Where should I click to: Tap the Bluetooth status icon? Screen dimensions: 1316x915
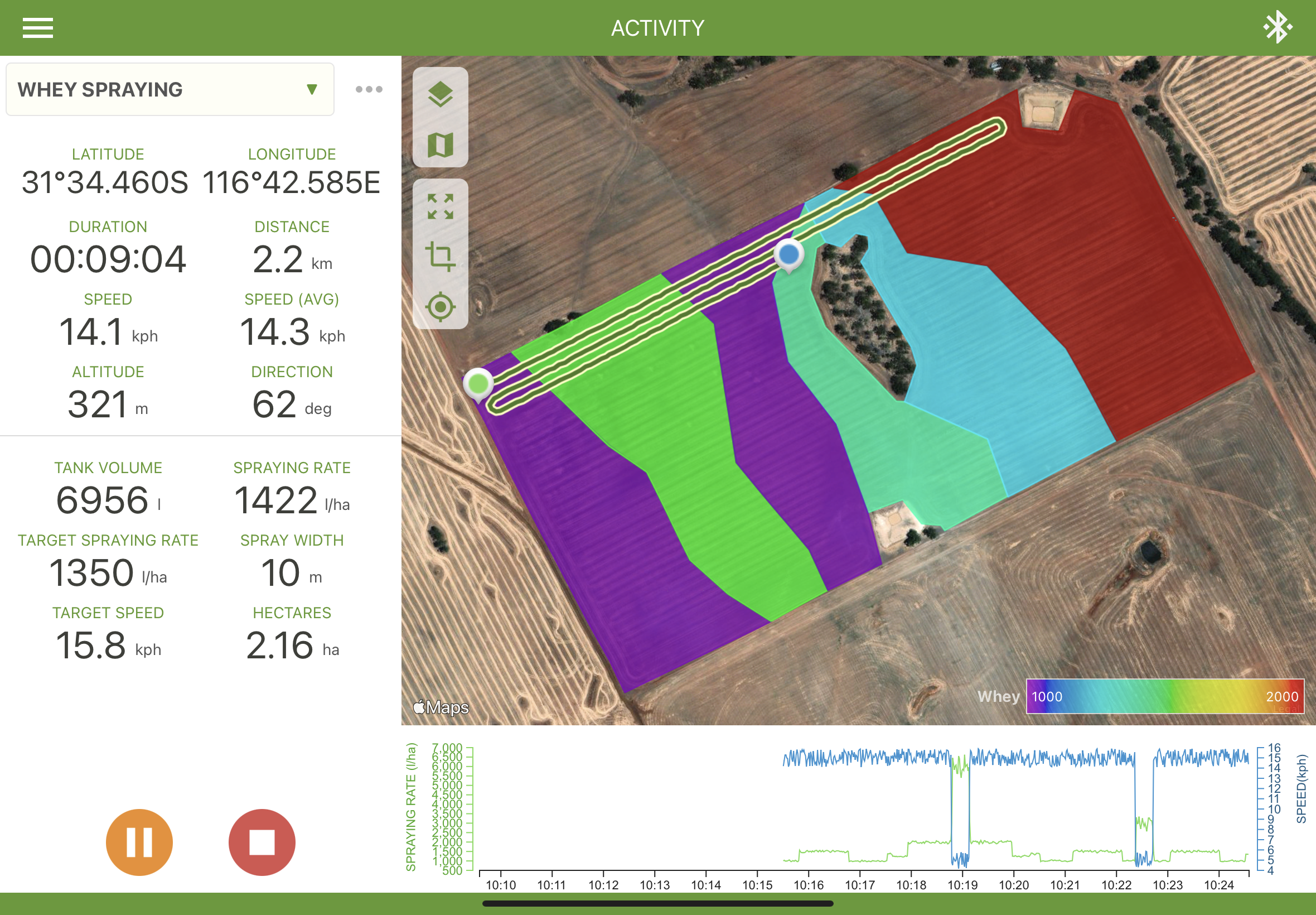click(x=1277, y=27)
